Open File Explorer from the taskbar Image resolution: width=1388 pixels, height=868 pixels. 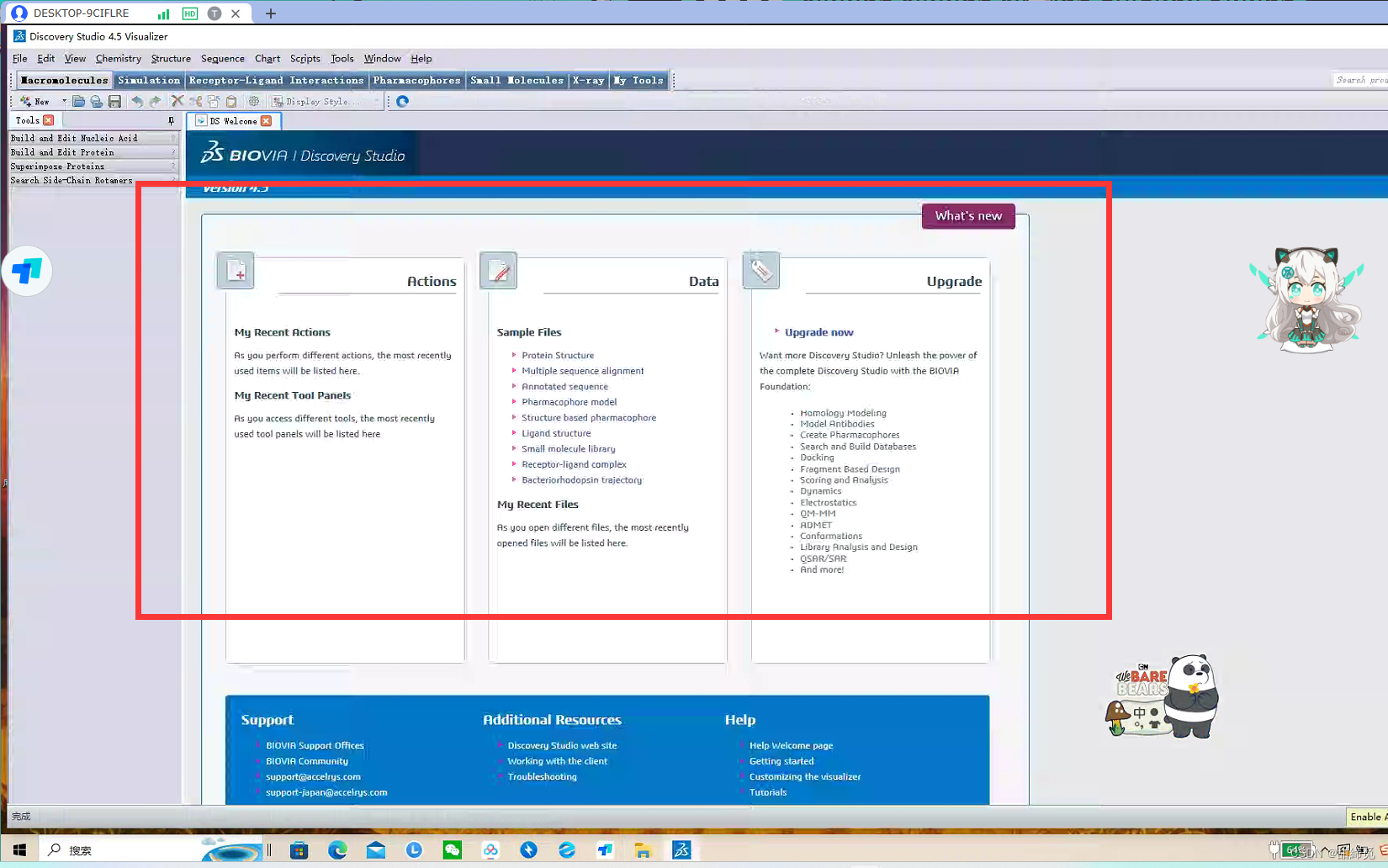643,850
